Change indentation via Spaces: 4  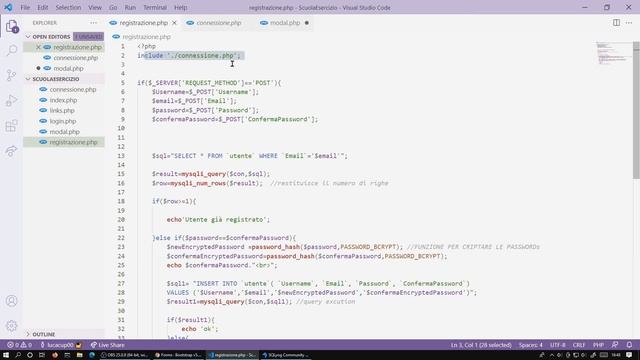(531, 345)
